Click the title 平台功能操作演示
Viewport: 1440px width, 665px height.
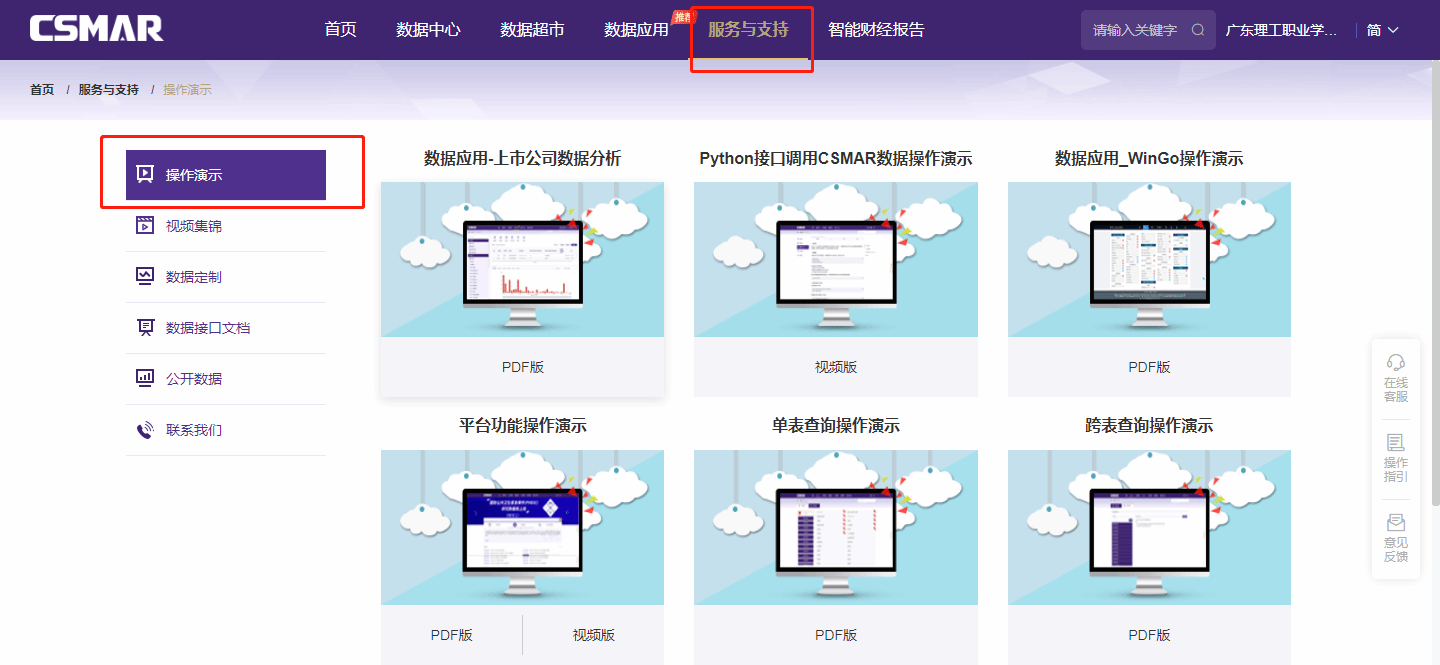[x=522, y=426]
